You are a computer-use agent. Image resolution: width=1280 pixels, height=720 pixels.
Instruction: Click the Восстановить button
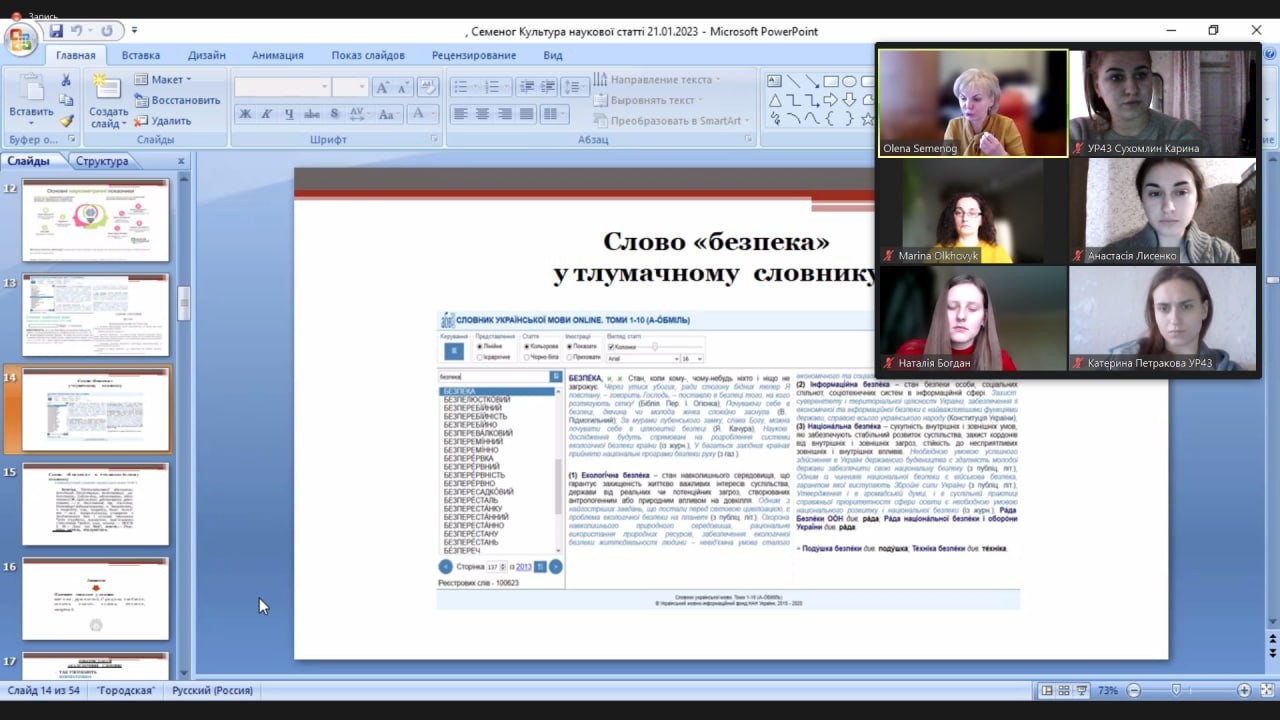pos(177,100)
